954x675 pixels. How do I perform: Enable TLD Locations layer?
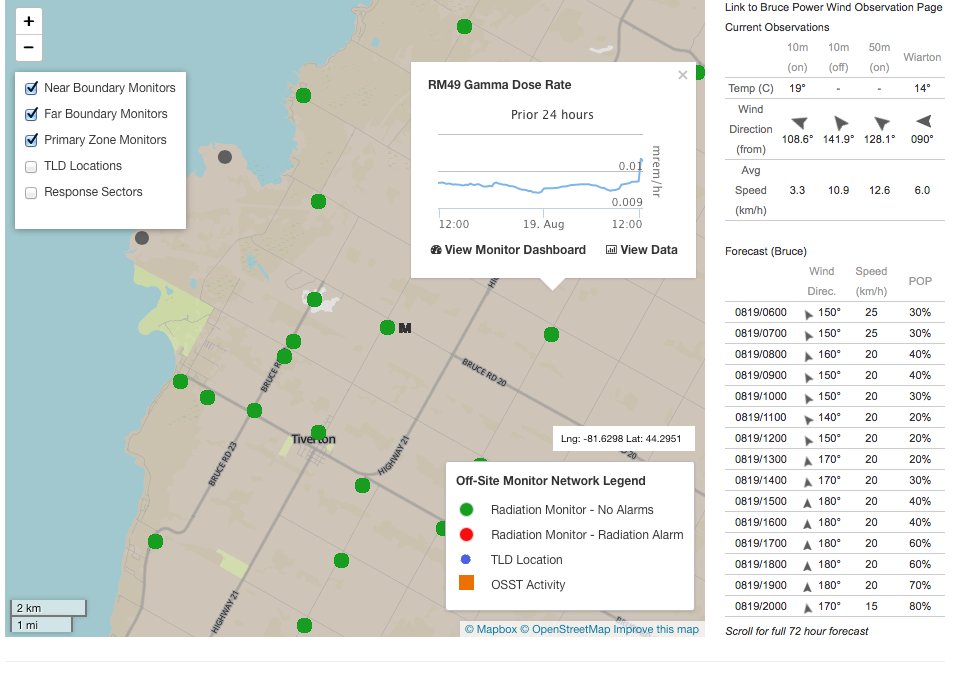pyautogui.click(x=31, y=166)
